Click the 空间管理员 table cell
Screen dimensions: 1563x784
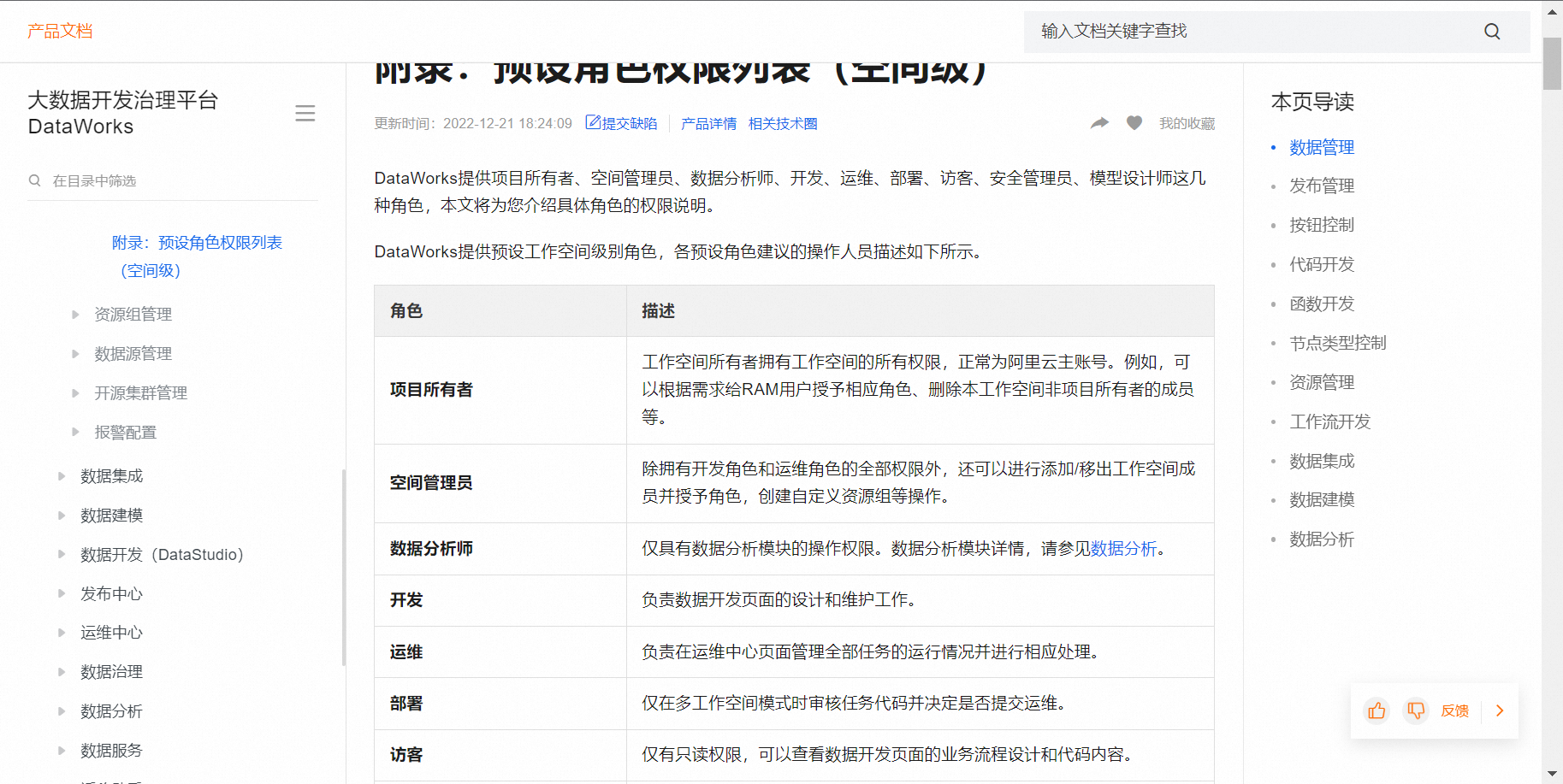click(x=500, y=483)
